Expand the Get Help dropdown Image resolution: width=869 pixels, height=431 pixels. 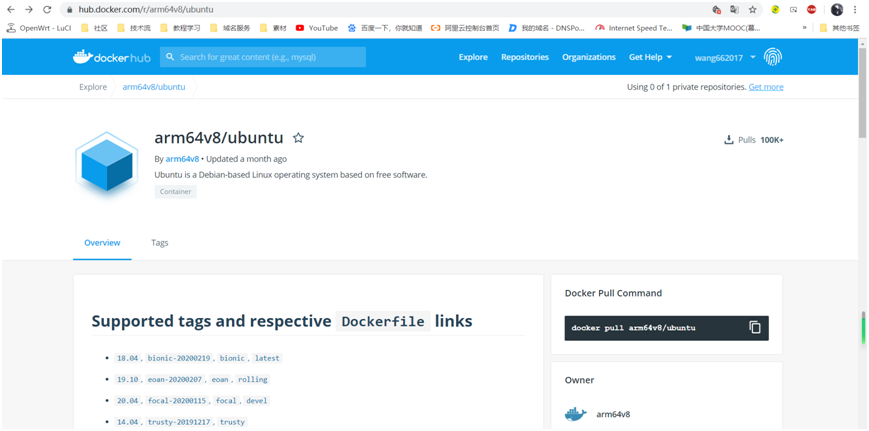[650, 57]
